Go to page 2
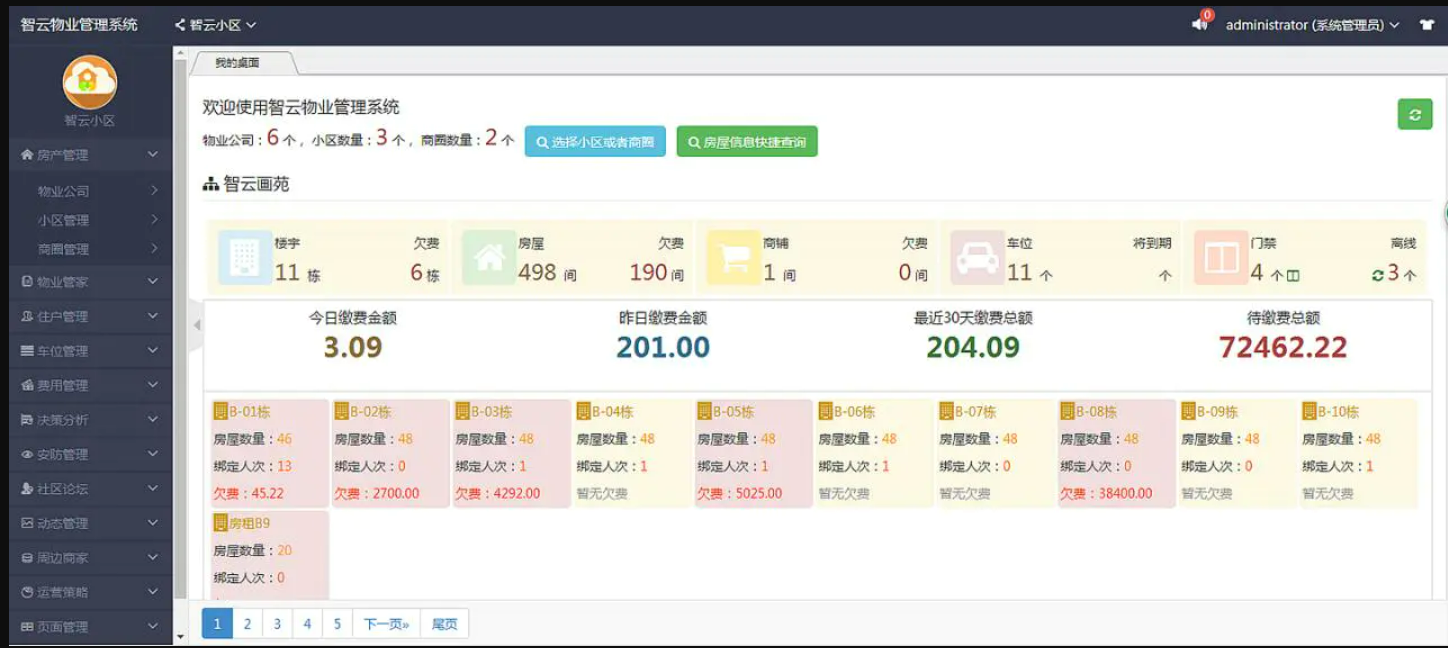This screenshot has width=1448, height=648. coord(247,624)
